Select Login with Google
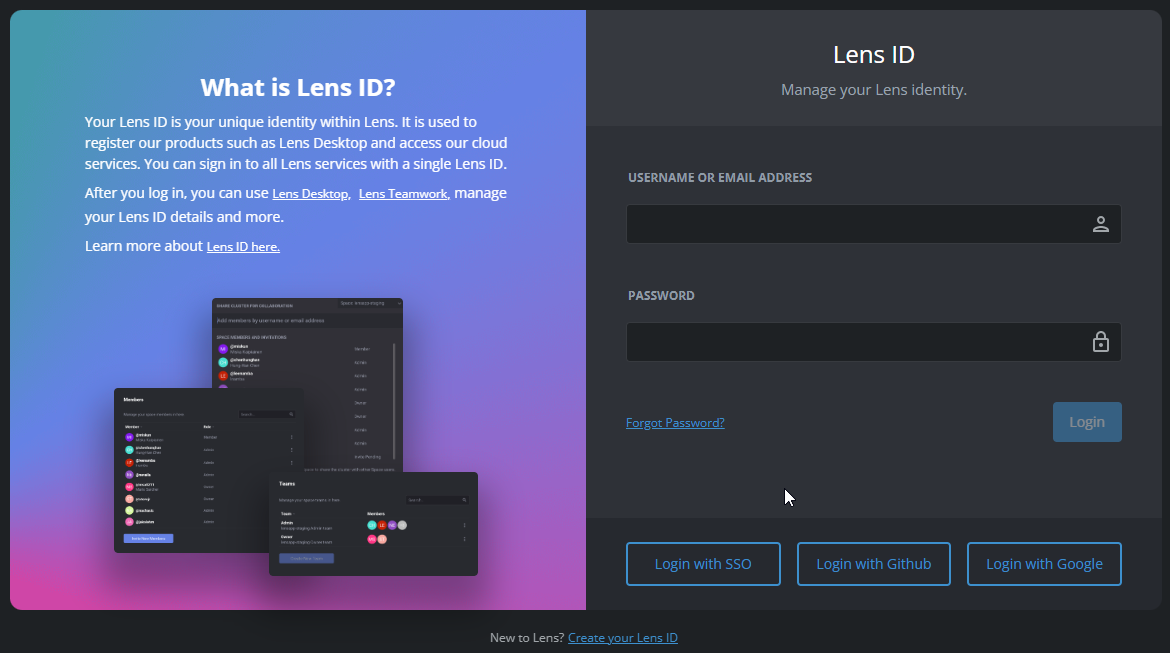 (1044, 564)
